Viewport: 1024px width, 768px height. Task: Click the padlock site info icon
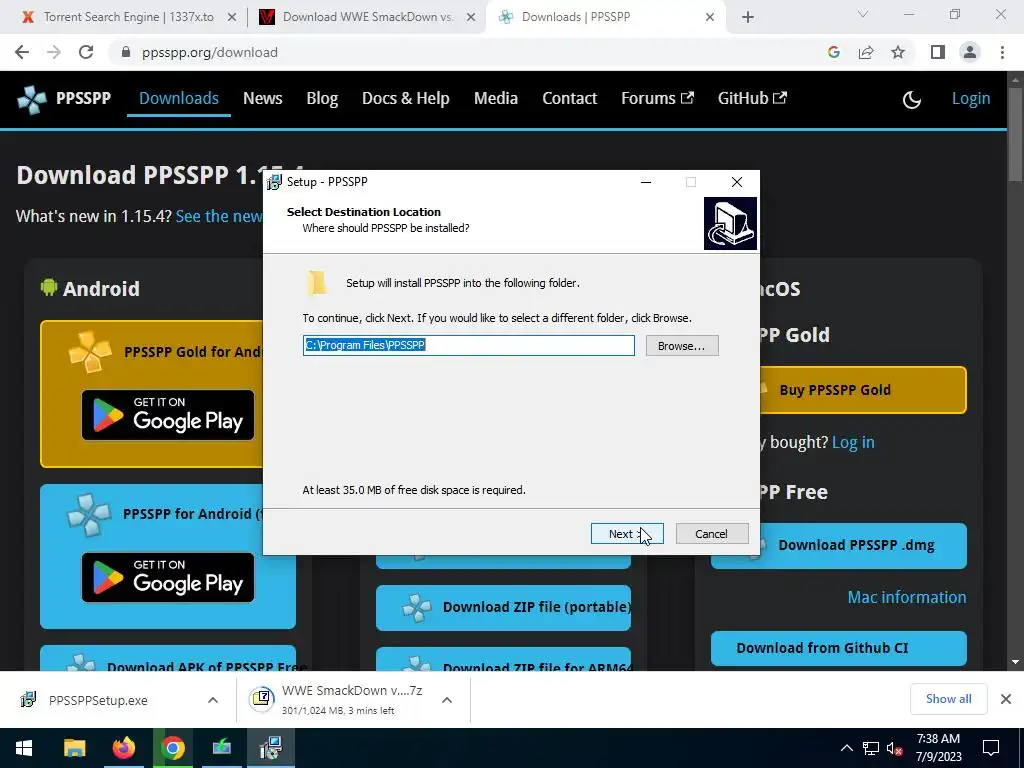tap(126, 52)
